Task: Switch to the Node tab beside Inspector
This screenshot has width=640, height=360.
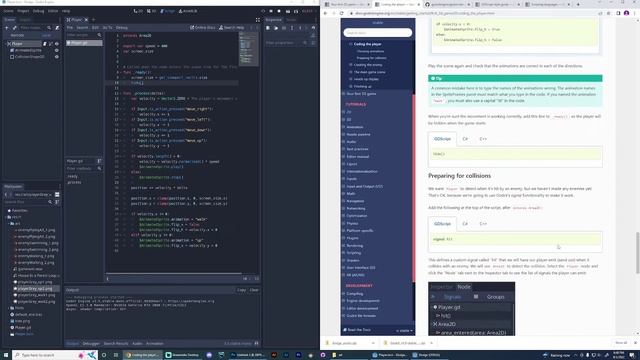Action: (291, 20)
